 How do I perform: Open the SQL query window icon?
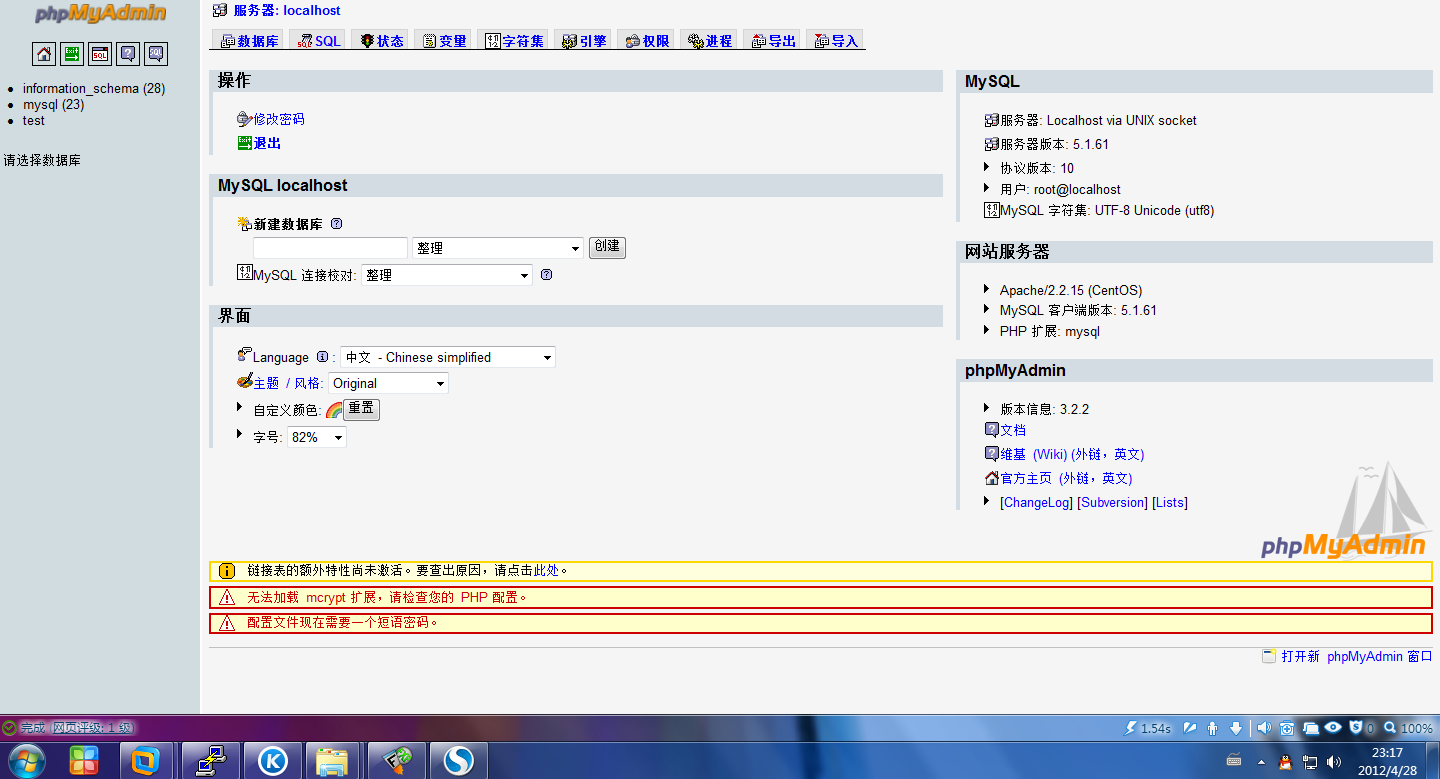tap(100, 54)
